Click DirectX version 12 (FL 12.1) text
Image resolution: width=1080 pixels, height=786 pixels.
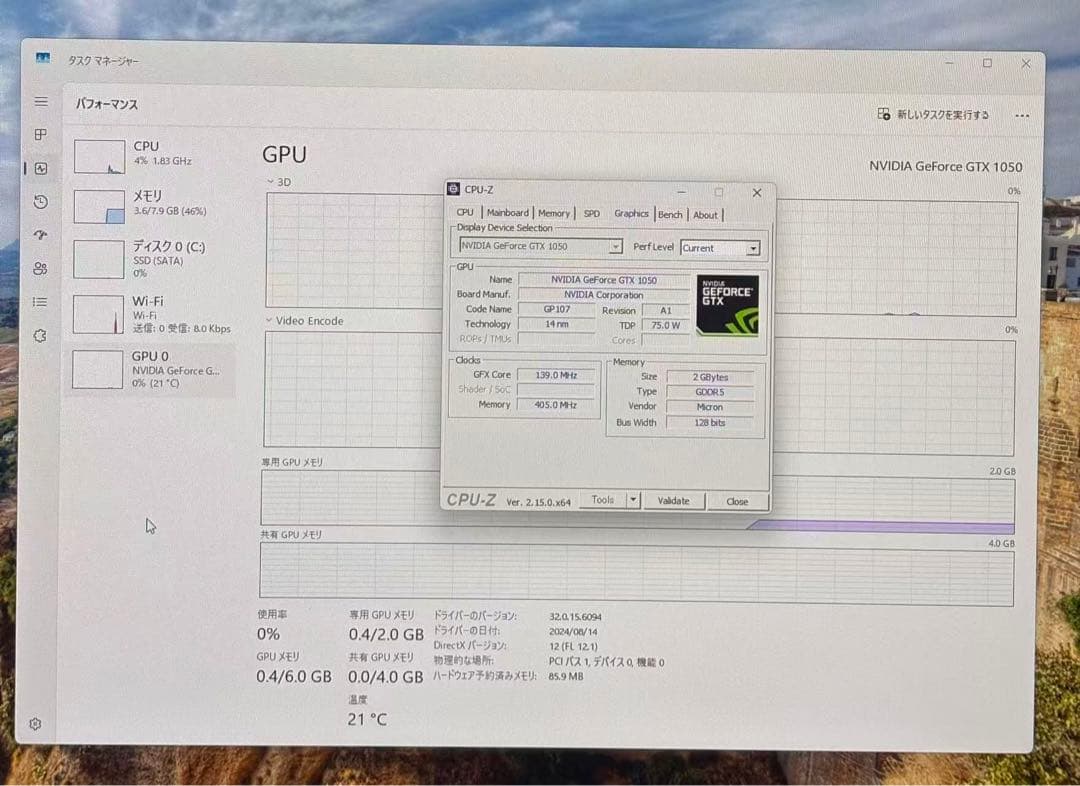coord(573,646)
